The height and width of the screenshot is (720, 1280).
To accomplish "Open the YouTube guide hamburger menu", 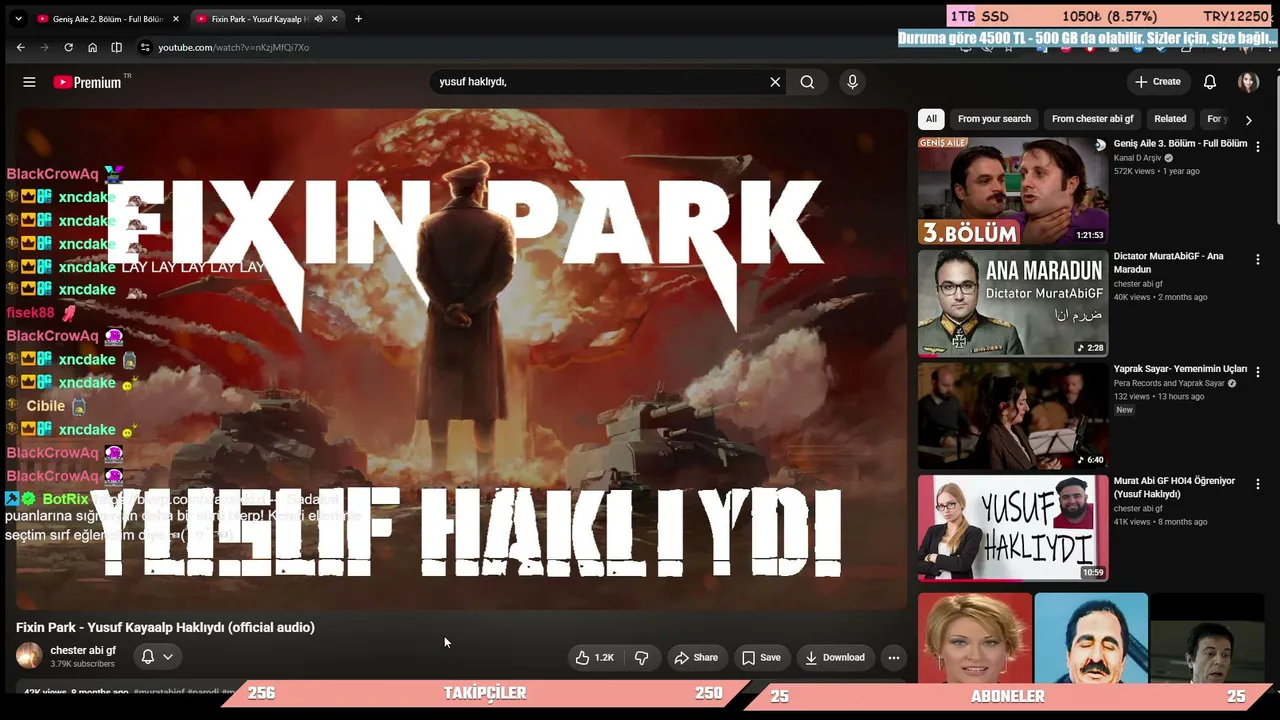I will [29, 82].
